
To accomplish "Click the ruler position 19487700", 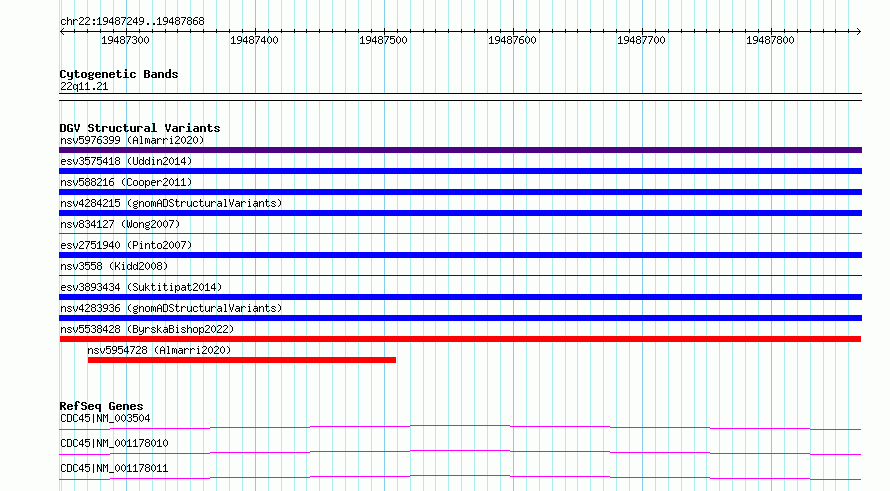I will pos(641,40).
